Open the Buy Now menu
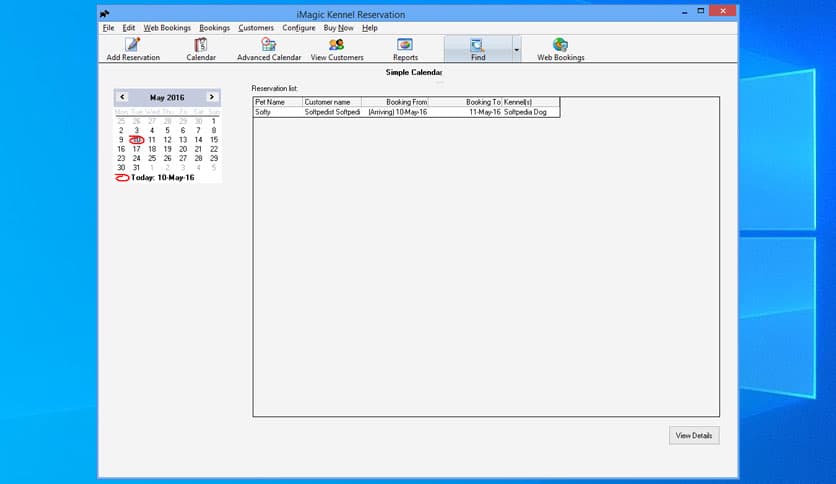Screen dimensions: 836x484 pyautogui.click(x=339, y=28)
